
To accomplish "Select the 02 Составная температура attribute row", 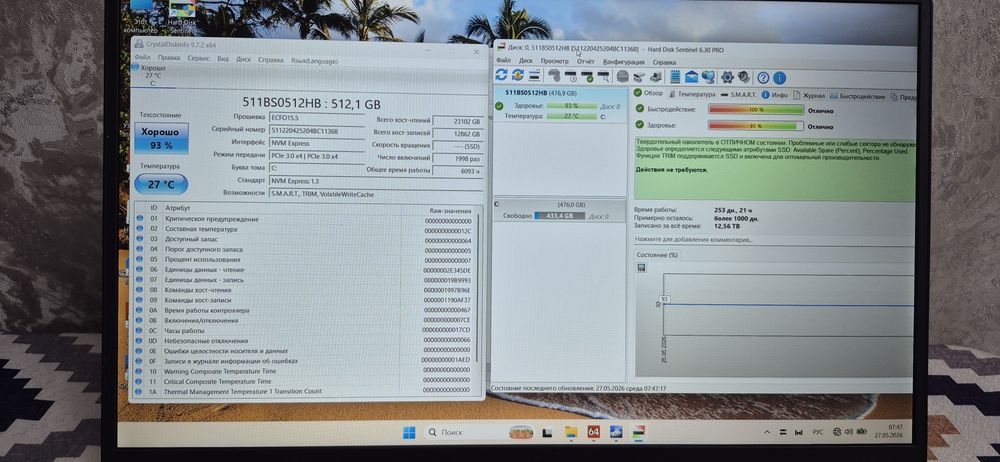I will pos(305,229).
